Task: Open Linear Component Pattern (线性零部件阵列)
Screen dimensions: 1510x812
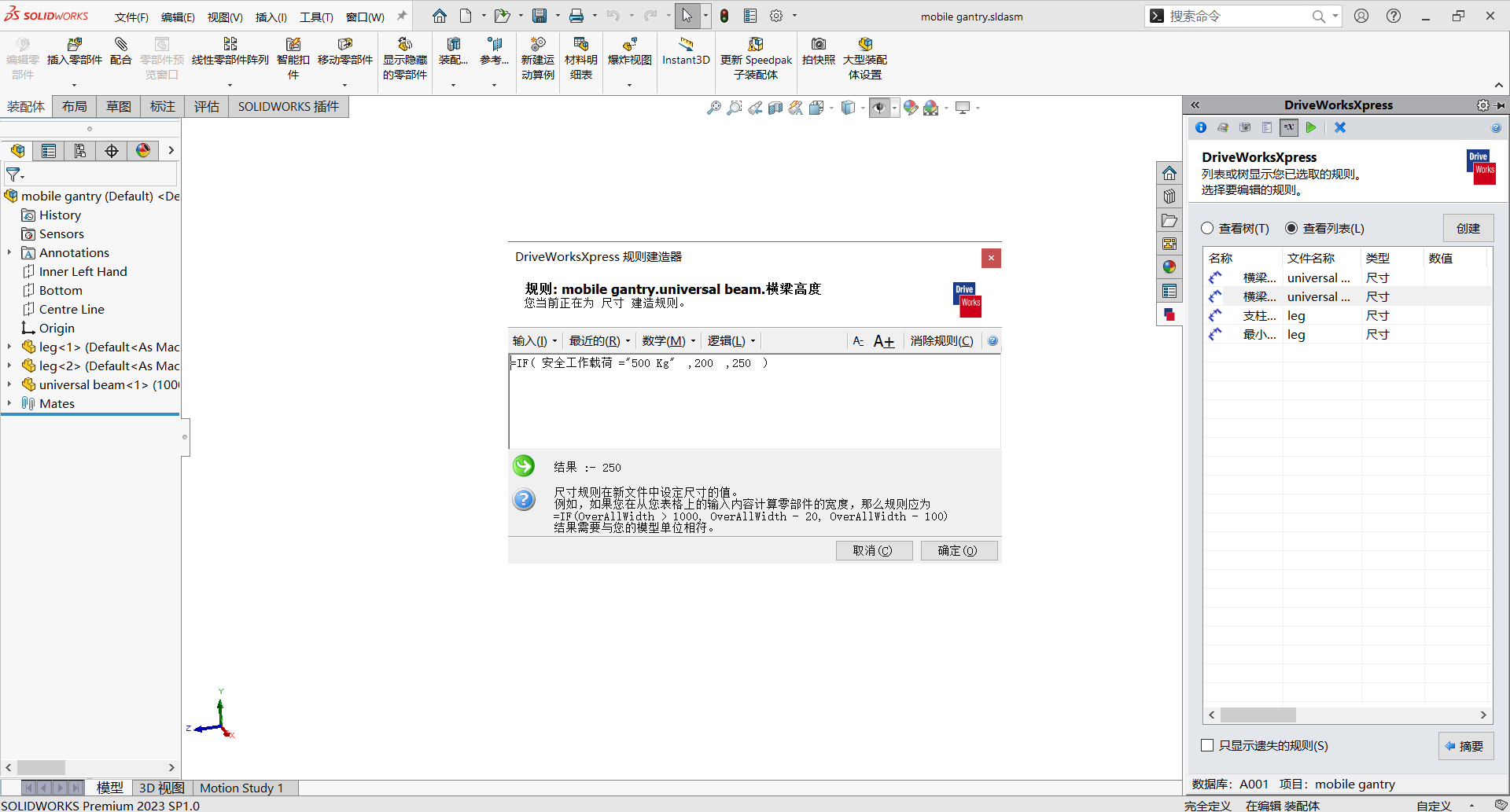Action: [x=230, y=52]
